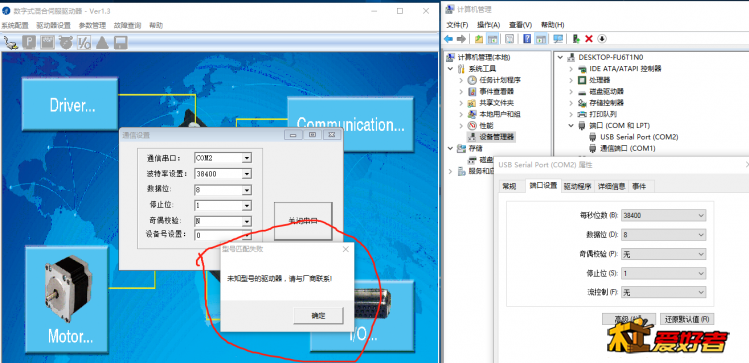Click the forward arrow in Computer Management
The width and height of the screenshot is (749, 363).
click(461, 39)
